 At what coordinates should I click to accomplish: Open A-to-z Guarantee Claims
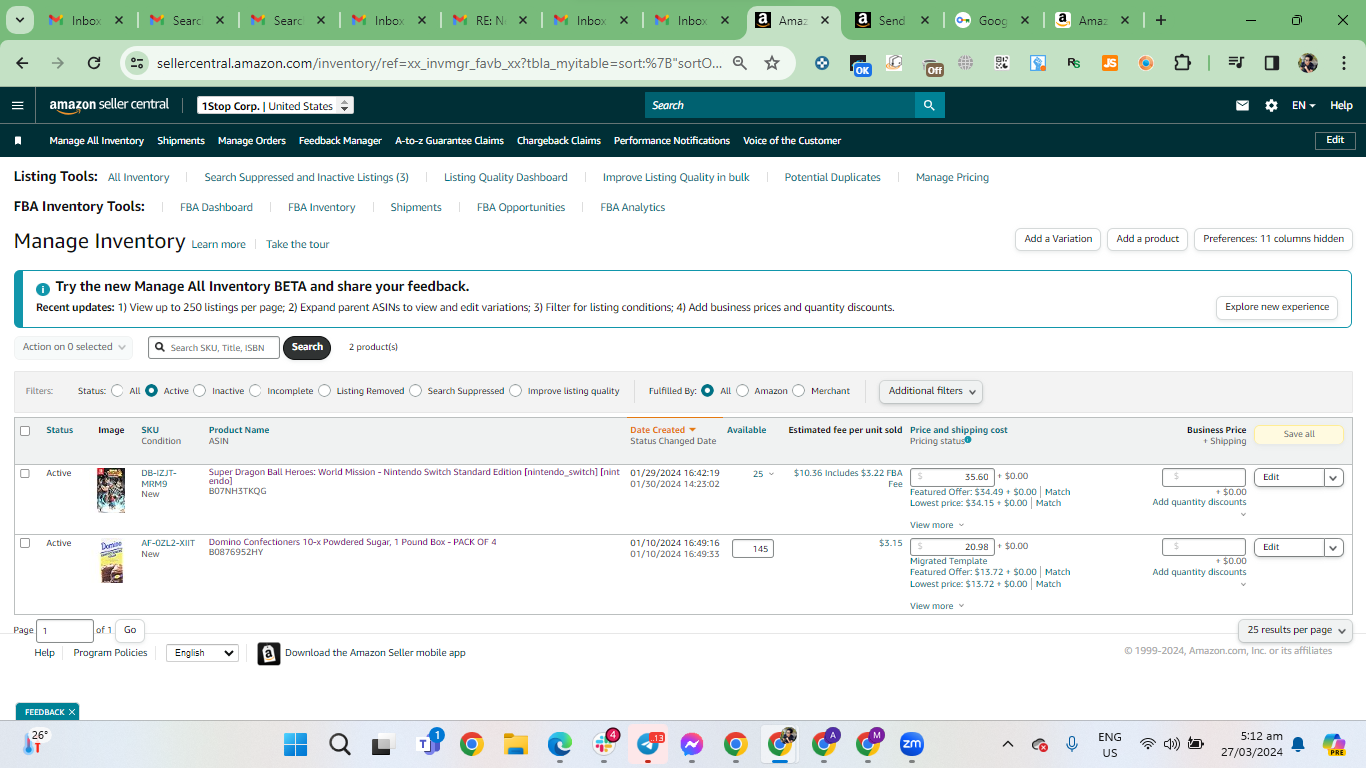(449, 141)
